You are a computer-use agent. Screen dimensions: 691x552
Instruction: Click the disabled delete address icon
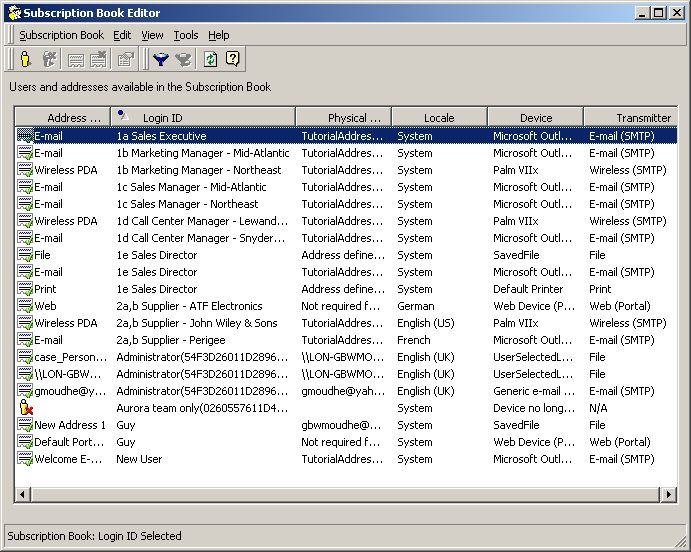98,60
